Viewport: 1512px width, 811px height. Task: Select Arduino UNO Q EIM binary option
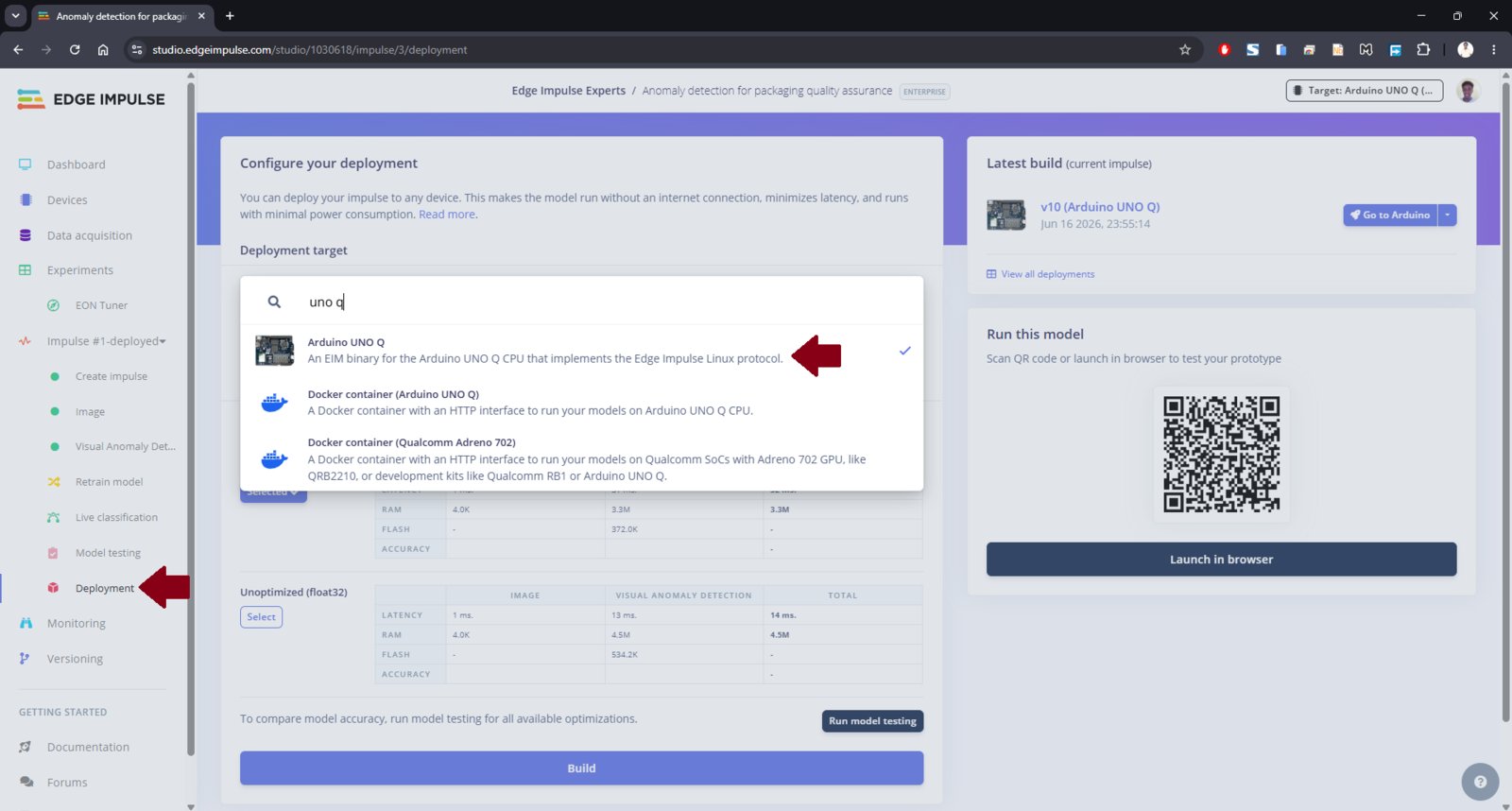point(581,351)
